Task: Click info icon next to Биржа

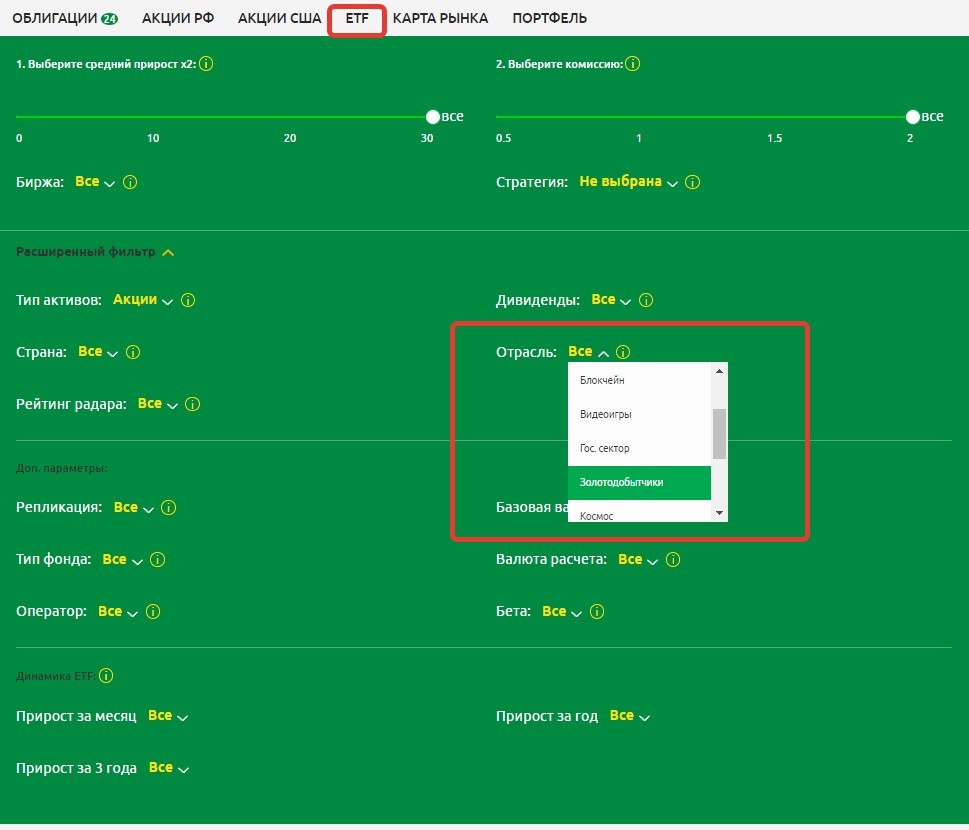Action: click(x=130, y=183)
